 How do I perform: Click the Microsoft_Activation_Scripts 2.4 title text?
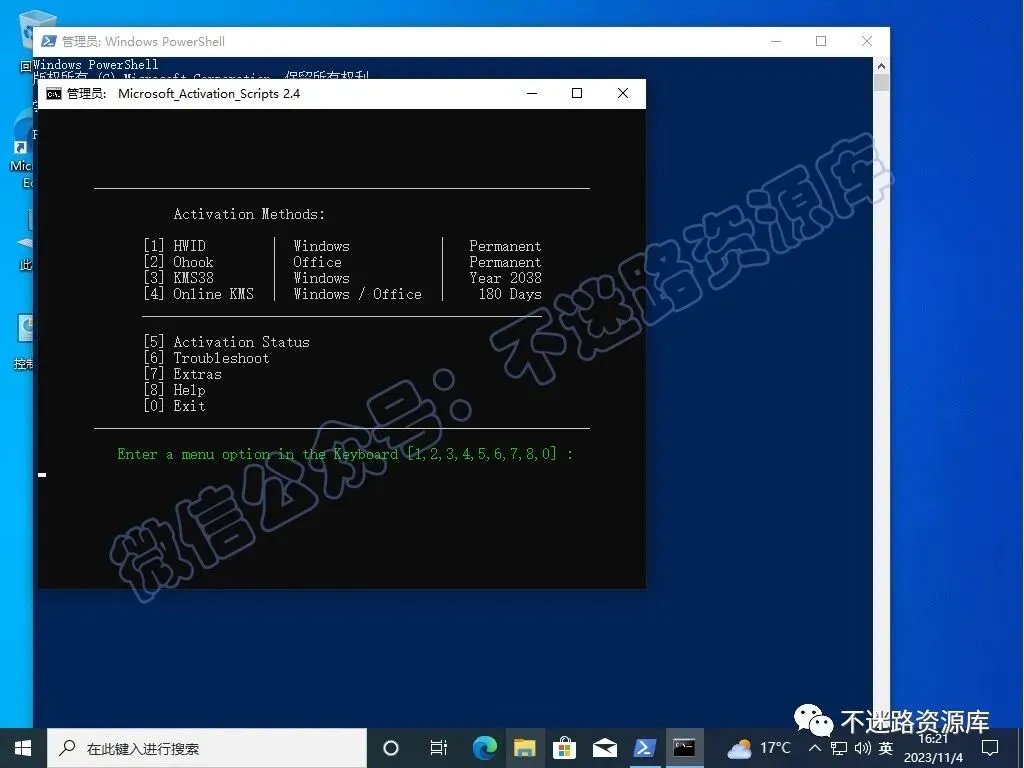(x=209, y=93)
